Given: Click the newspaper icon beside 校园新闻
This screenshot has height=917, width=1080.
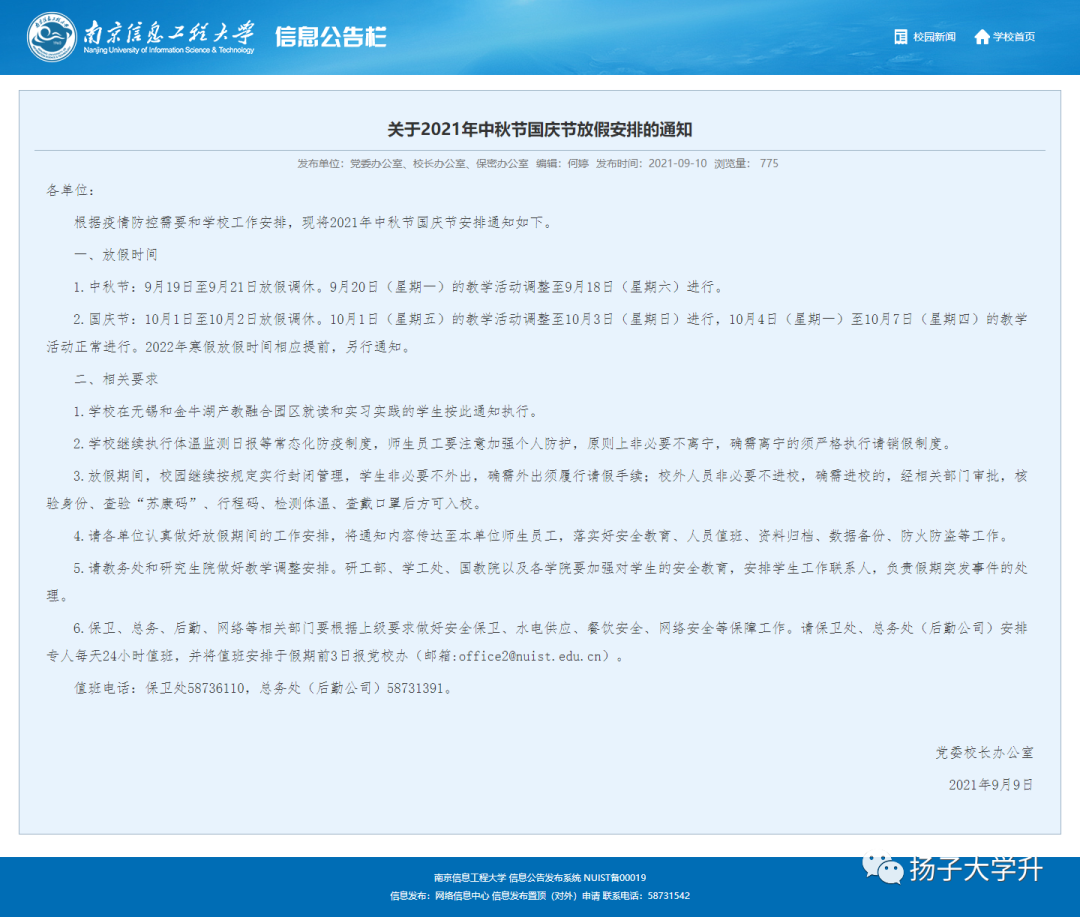Looking at the screenshot, I should coord(900,37).
